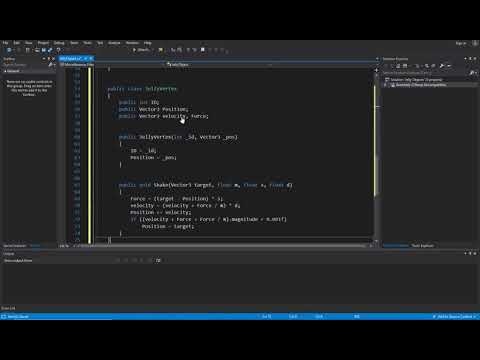This screenshot has width=480, height=360.
Task: Expand the General group in Toolbox
Action: click(5, 71)
